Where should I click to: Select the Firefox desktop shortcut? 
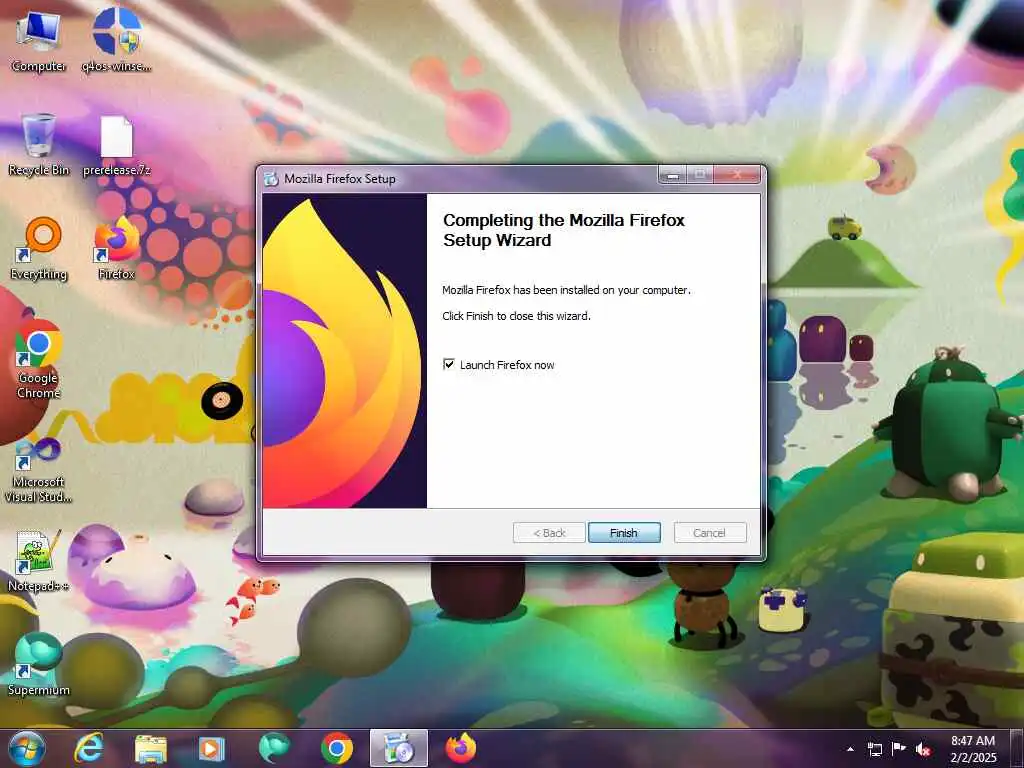pyautogui.click(x=116, y=249)
